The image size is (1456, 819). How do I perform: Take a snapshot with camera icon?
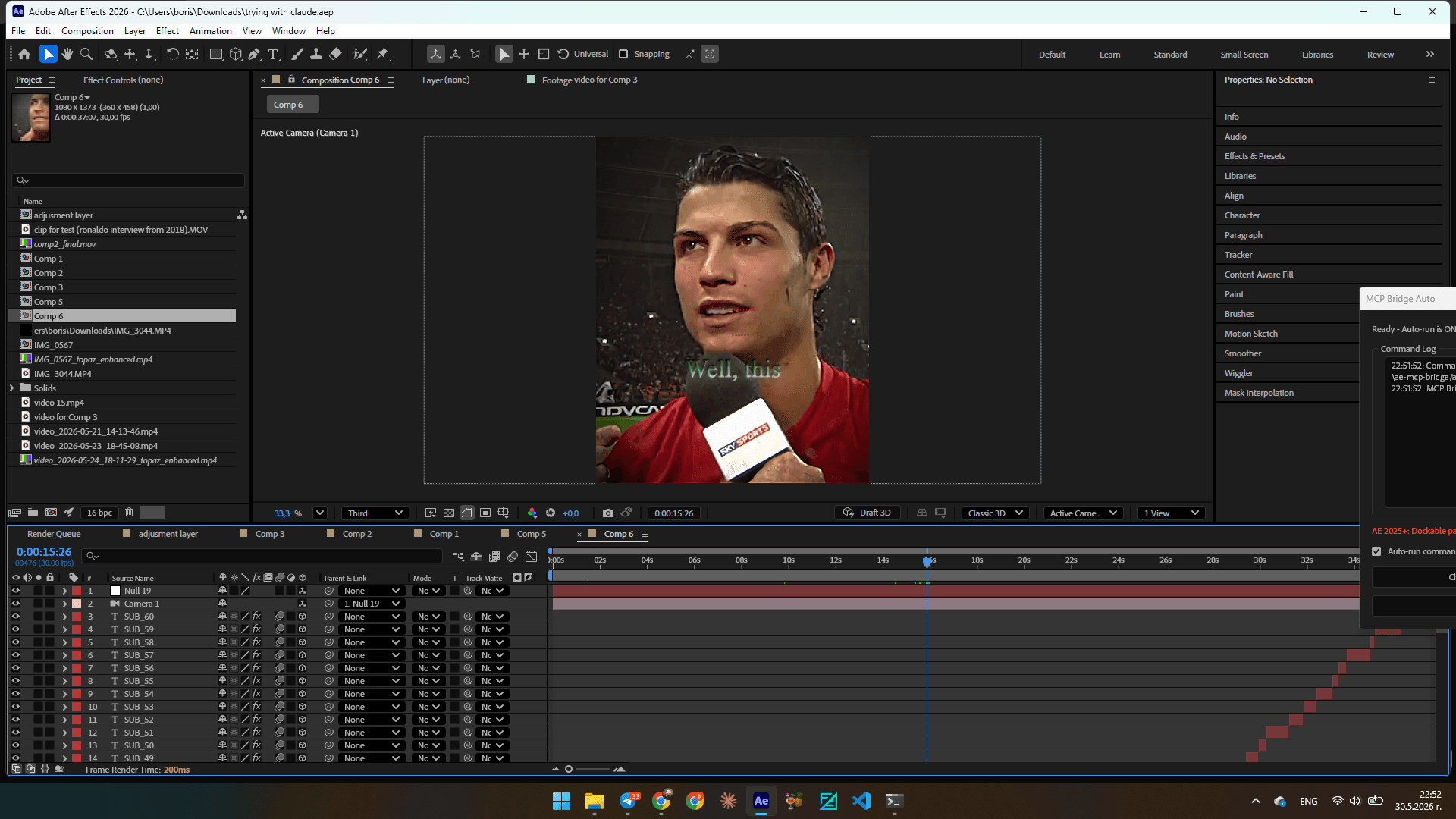click(608, 513)
